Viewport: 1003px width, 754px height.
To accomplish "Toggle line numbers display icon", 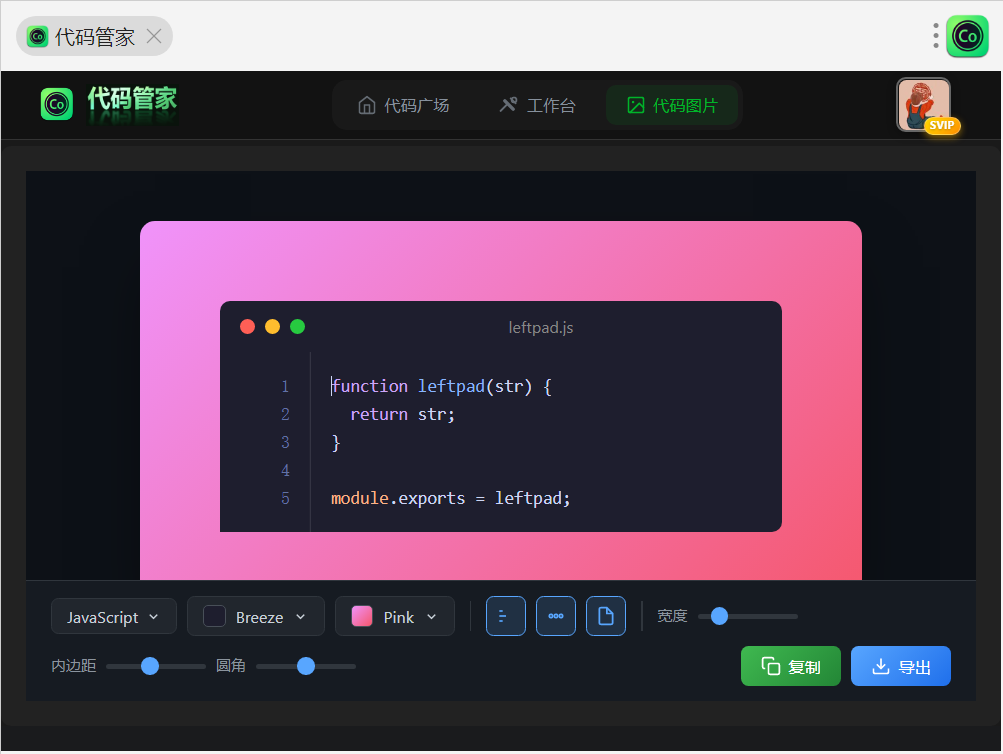I will point(505,616).
